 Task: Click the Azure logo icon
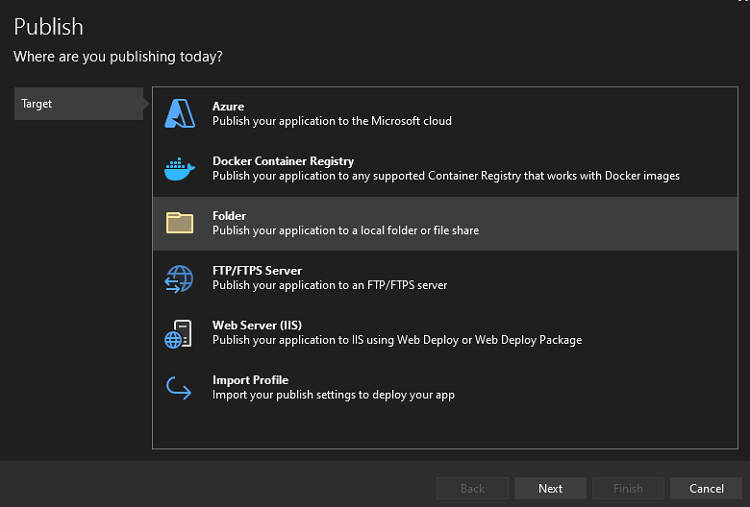[x=180, y=113]
